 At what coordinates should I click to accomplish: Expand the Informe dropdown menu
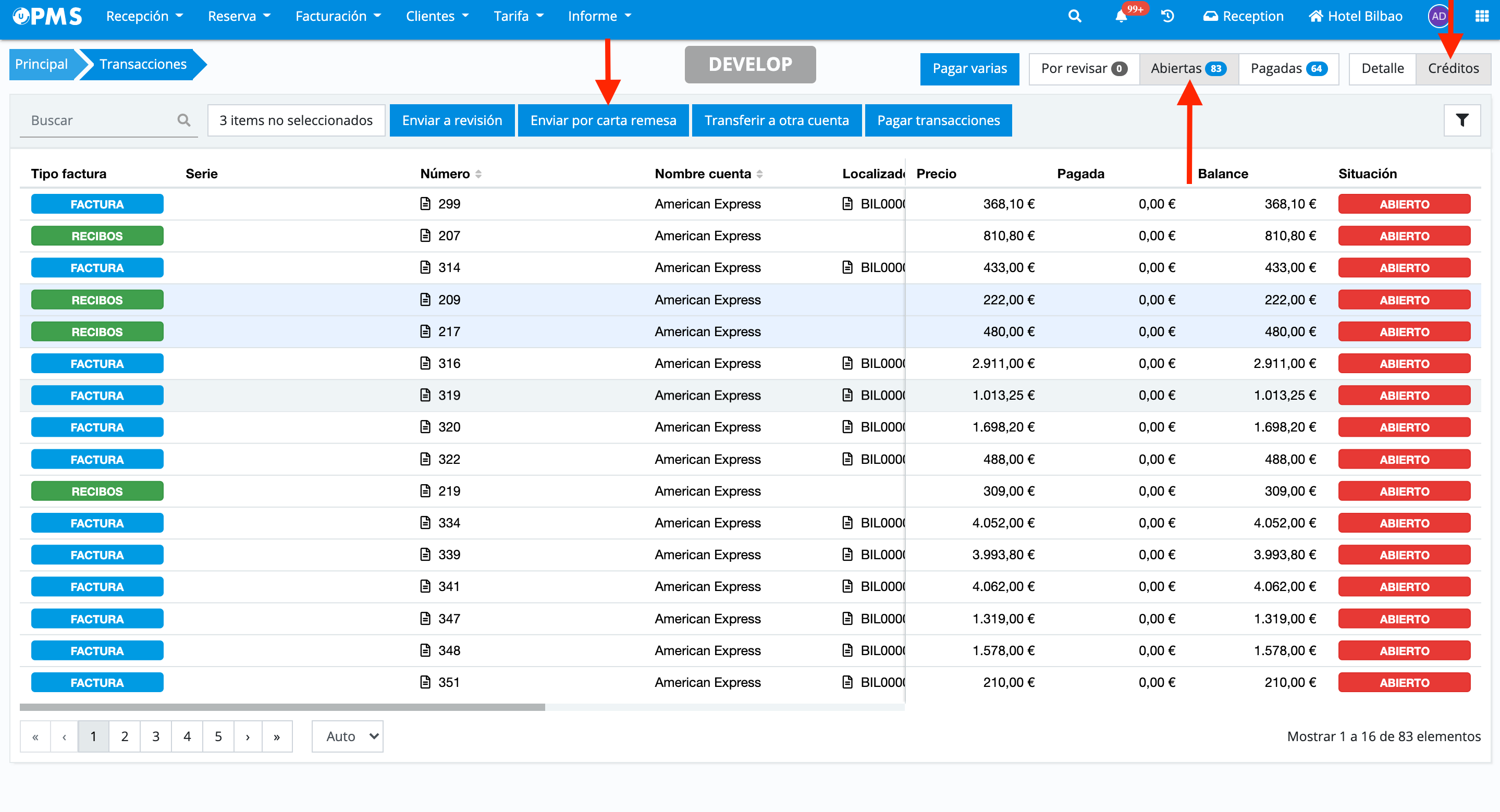[599, 16]
